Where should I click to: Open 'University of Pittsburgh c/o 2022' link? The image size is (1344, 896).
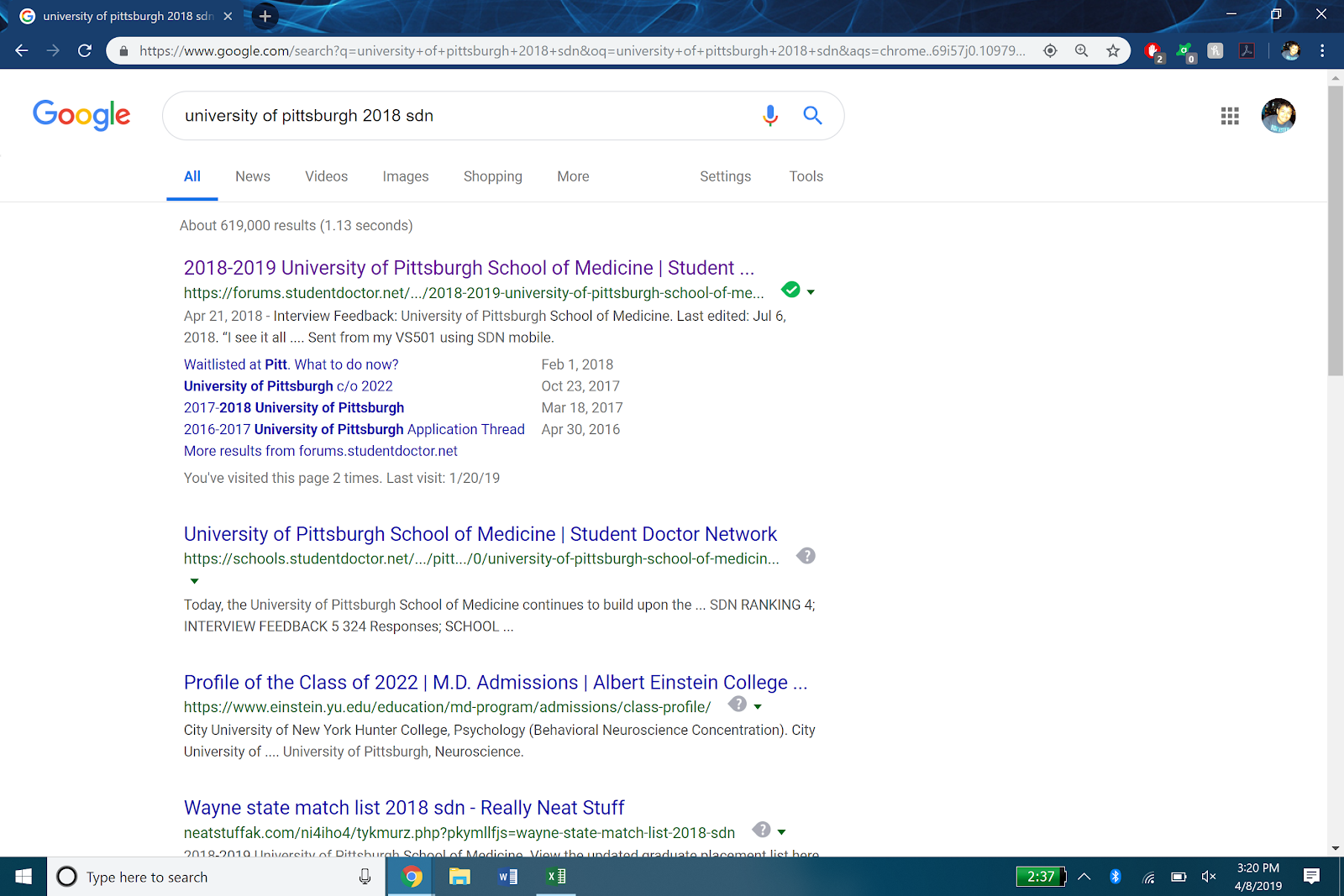(288, 386)
